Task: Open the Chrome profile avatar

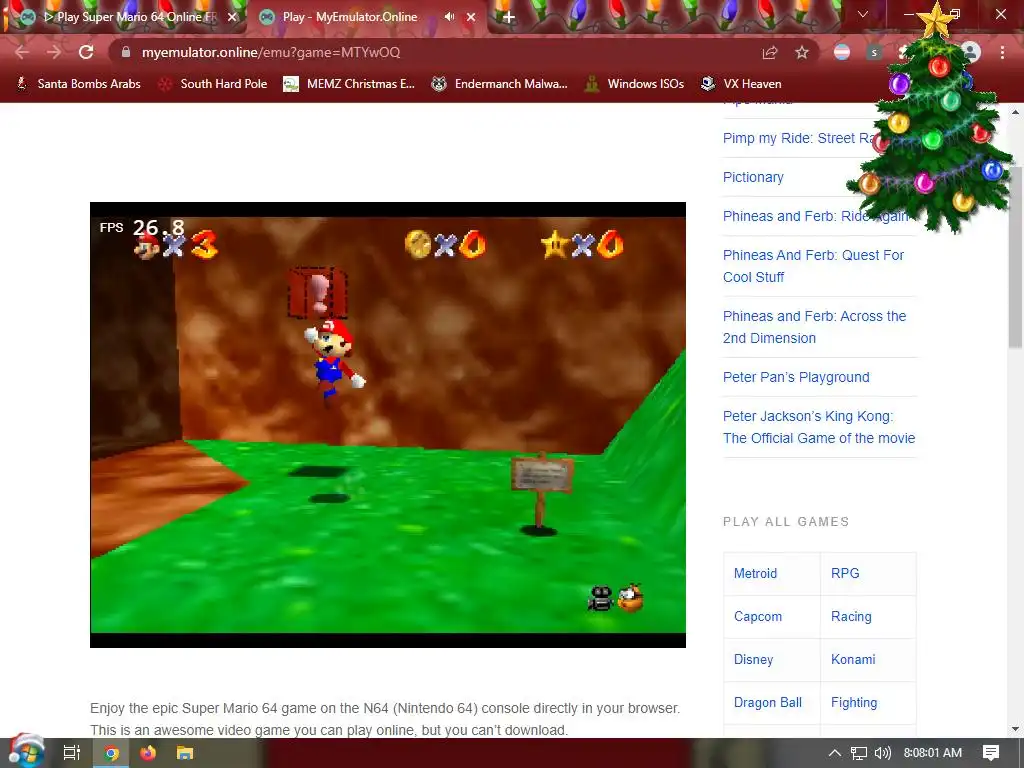Action: click(x=971, y=52)
